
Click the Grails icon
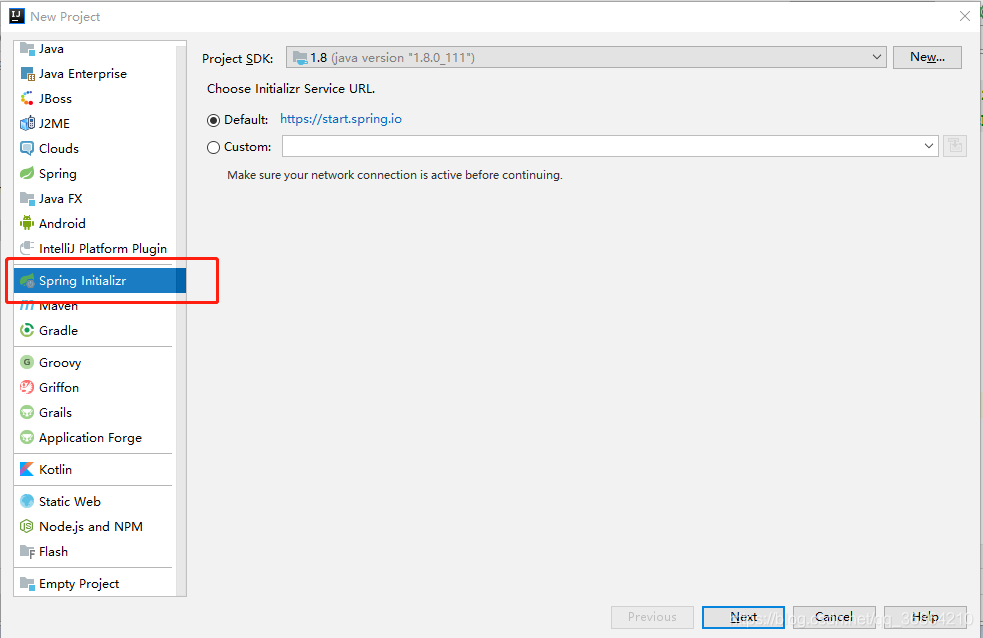coord(27,412)
